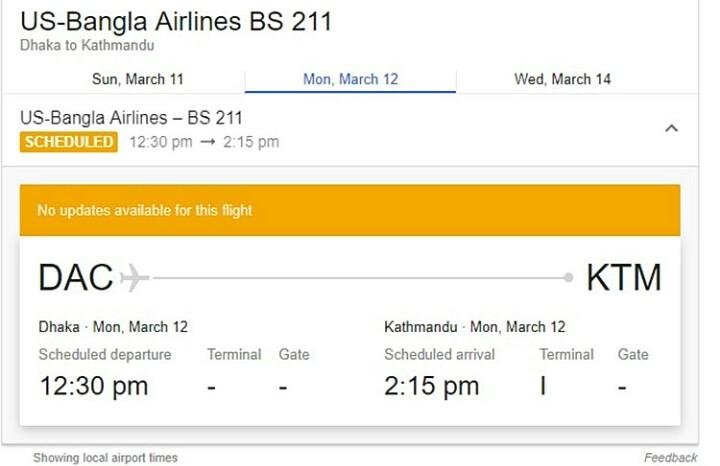Click the US-Bangla Airlines BS 211 heading
The width and height of the screenshot is (720, 466).
point(176,21)
